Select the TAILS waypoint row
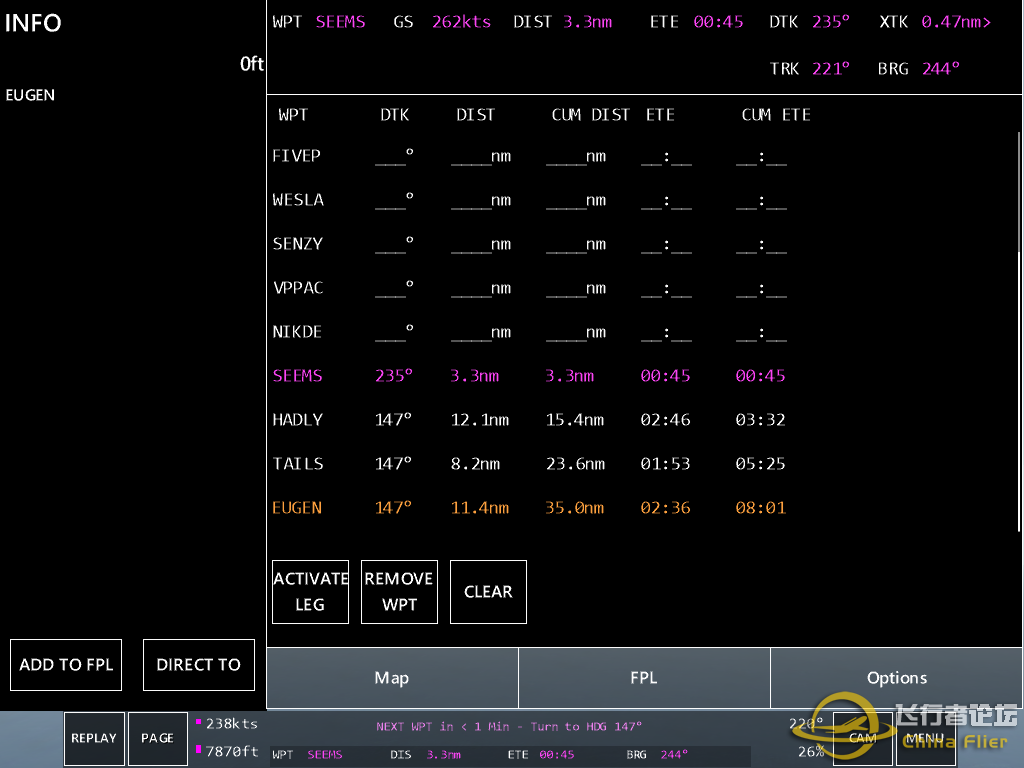The height and width of the screenshot is (768, 1024). [x=530, y=464]
